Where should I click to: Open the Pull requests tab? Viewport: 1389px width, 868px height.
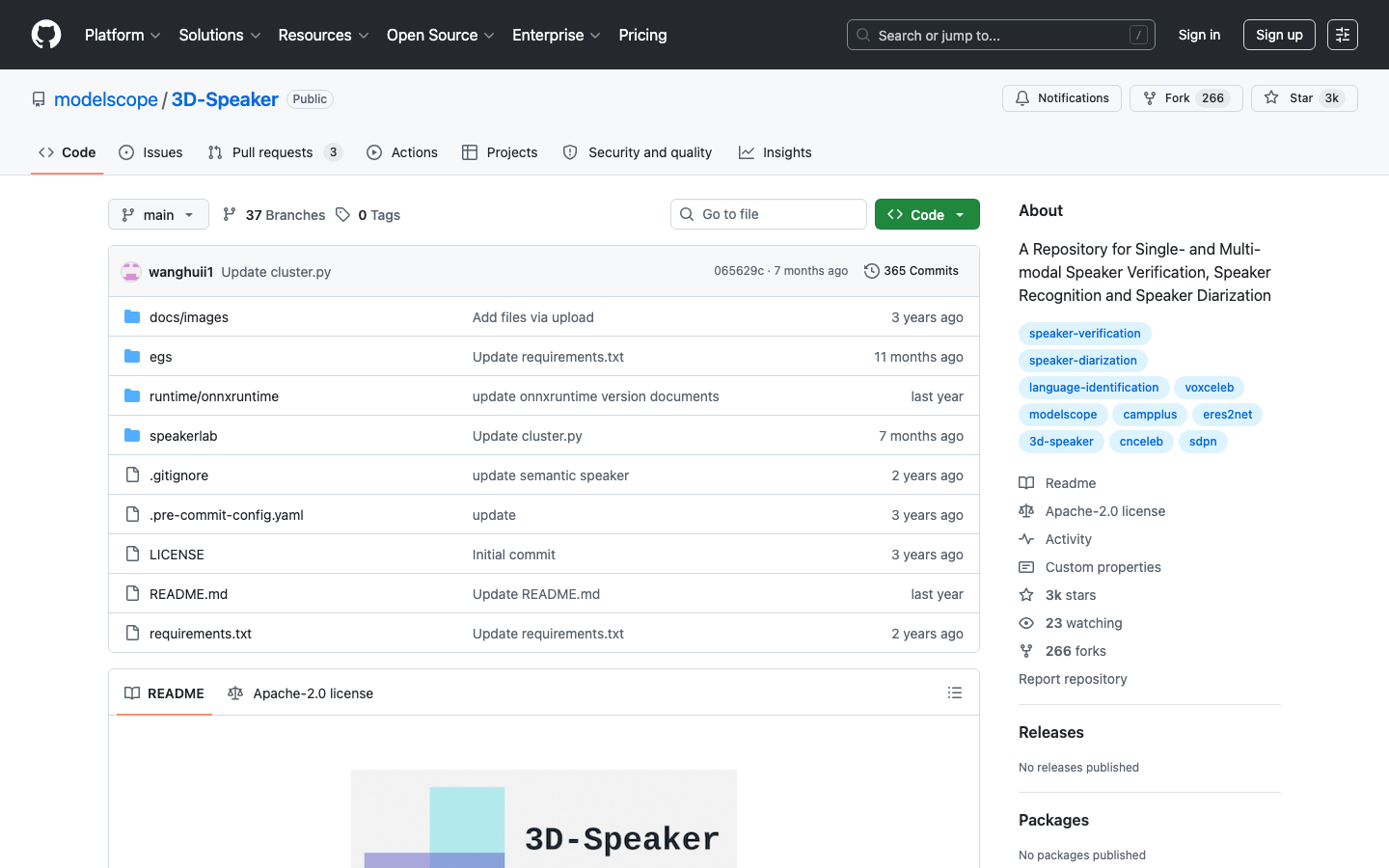tap(275, 152)
